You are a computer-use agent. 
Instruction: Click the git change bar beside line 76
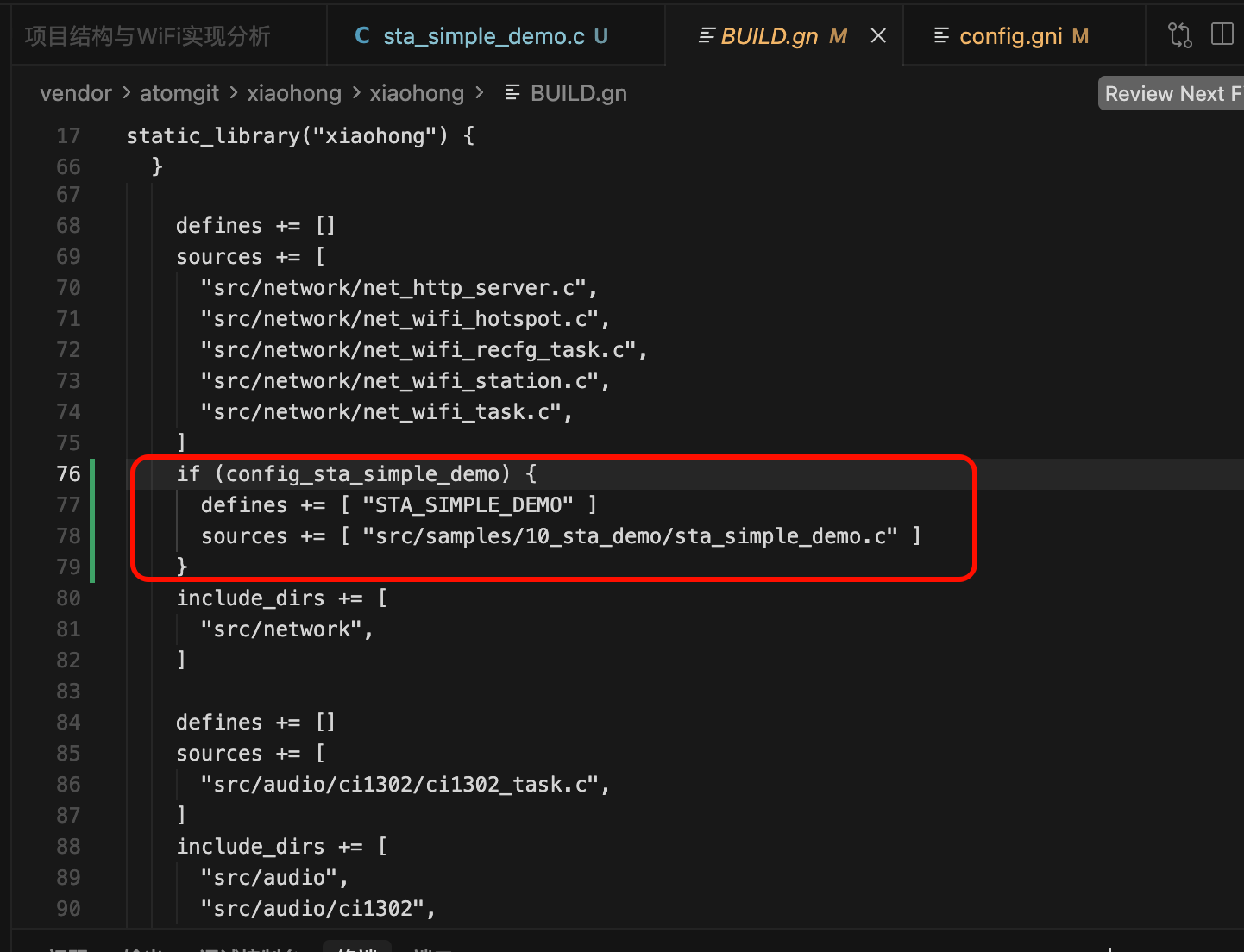point(92,473)
